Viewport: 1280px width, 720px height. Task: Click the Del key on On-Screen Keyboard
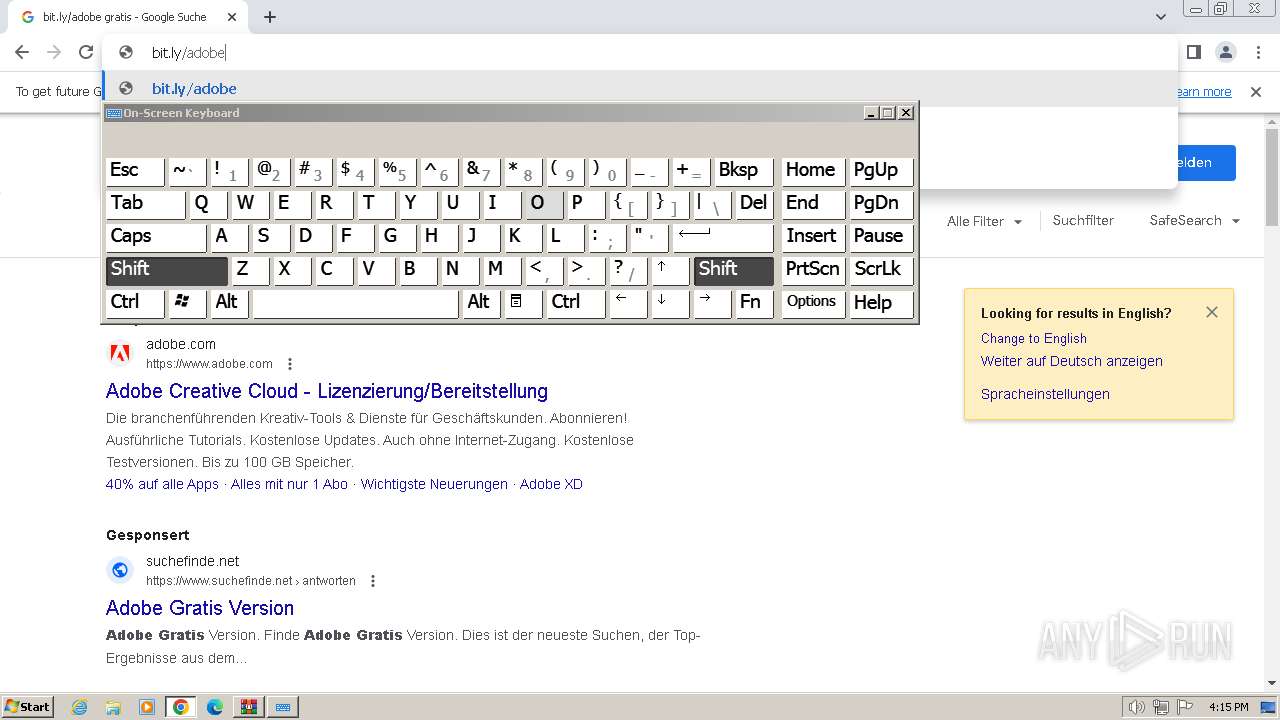point(754,204)
